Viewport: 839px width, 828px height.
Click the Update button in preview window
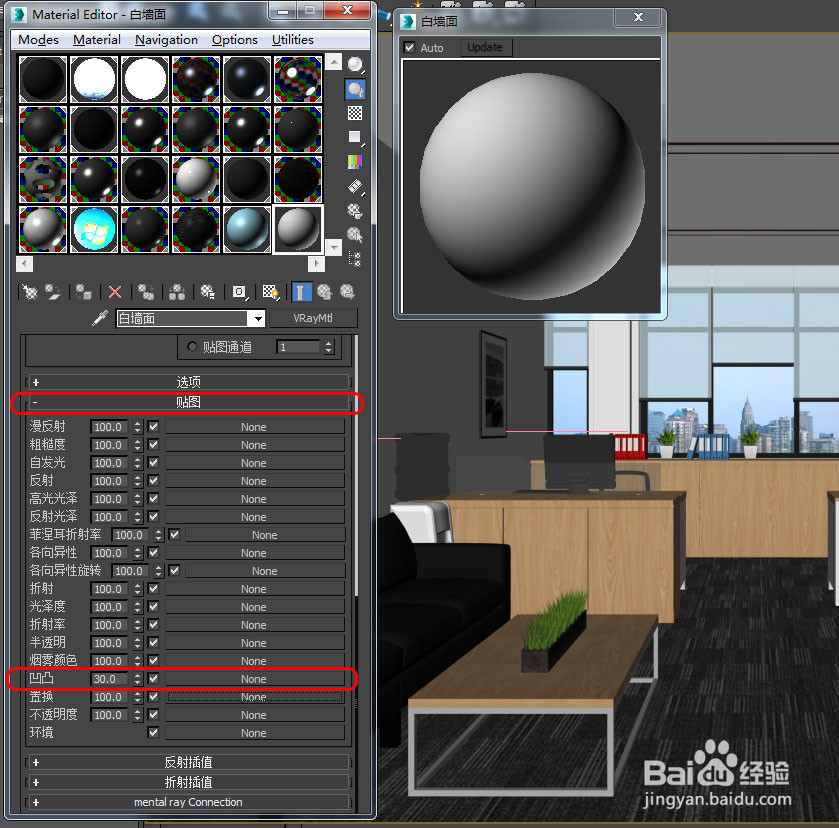[x=485, y=47]
